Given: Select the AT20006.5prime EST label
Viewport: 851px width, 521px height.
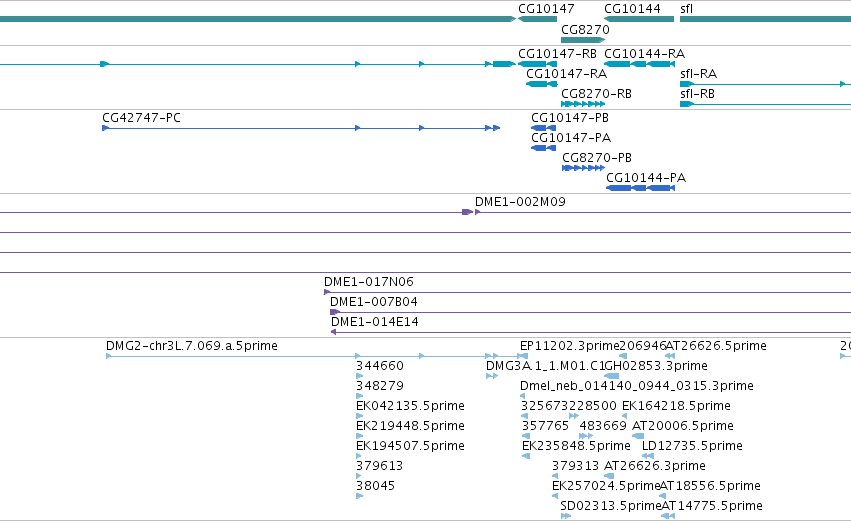Looking at the screenshot, I should coord(683,427).
